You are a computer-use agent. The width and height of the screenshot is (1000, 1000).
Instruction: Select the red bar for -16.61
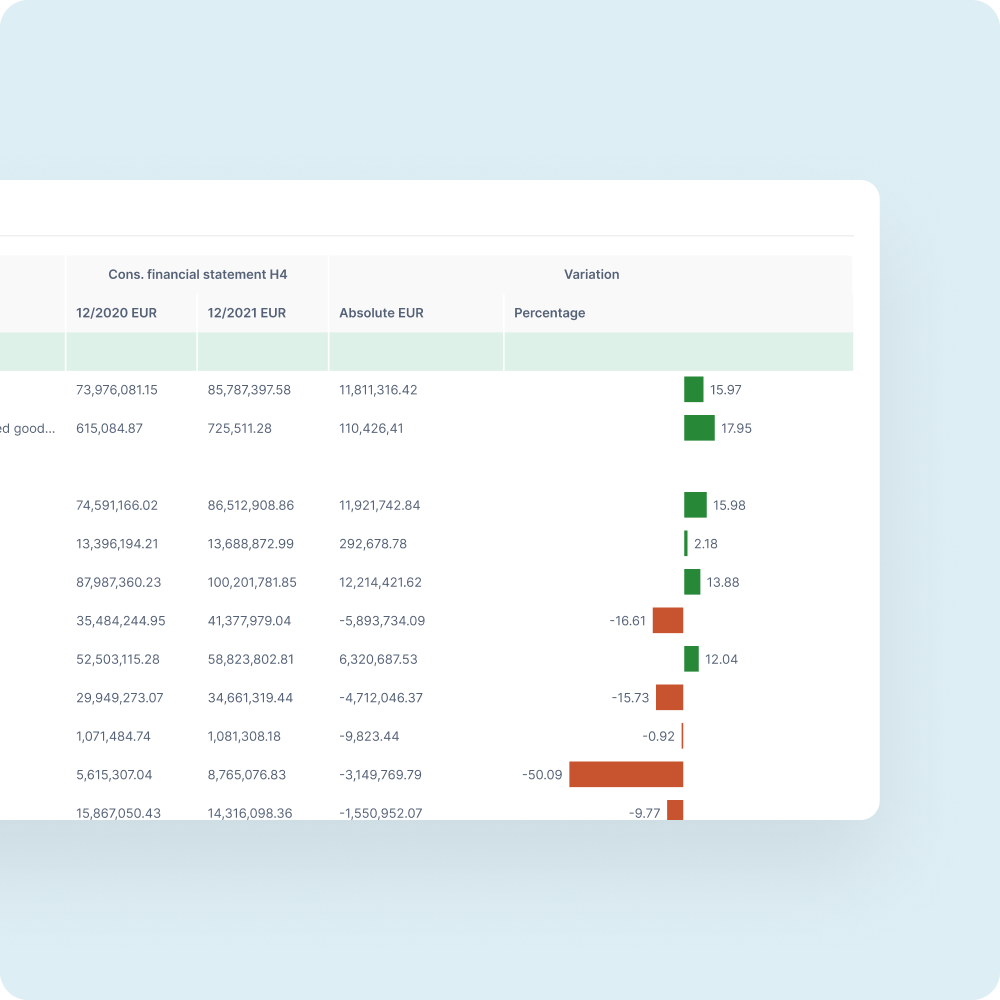click(x=667, y=621)
